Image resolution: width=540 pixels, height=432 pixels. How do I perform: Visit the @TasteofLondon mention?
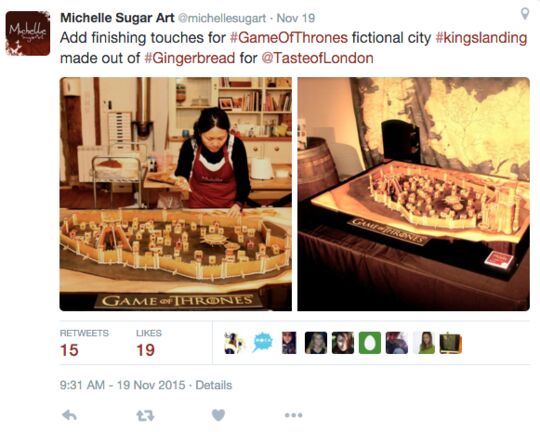(x=317, y=58)
